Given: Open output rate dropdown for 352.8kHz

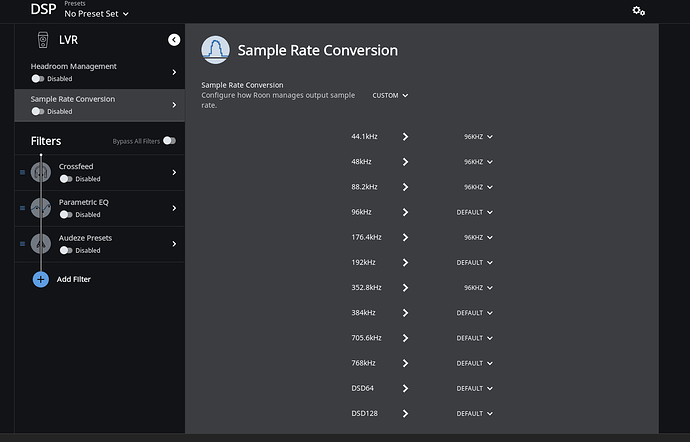Looking at the screenshot, I should coord(478,287).
